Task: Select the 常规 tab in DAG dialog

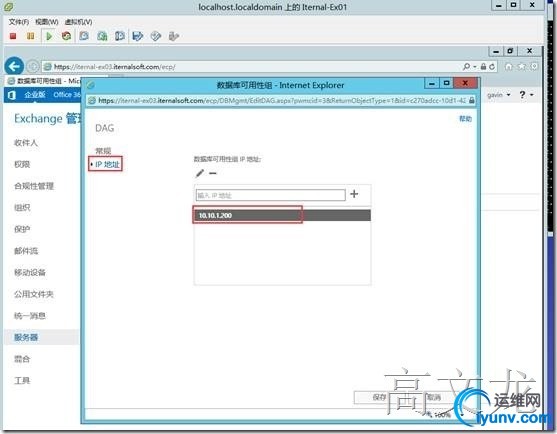Action: pyautogui.click(x=103, y=151)
